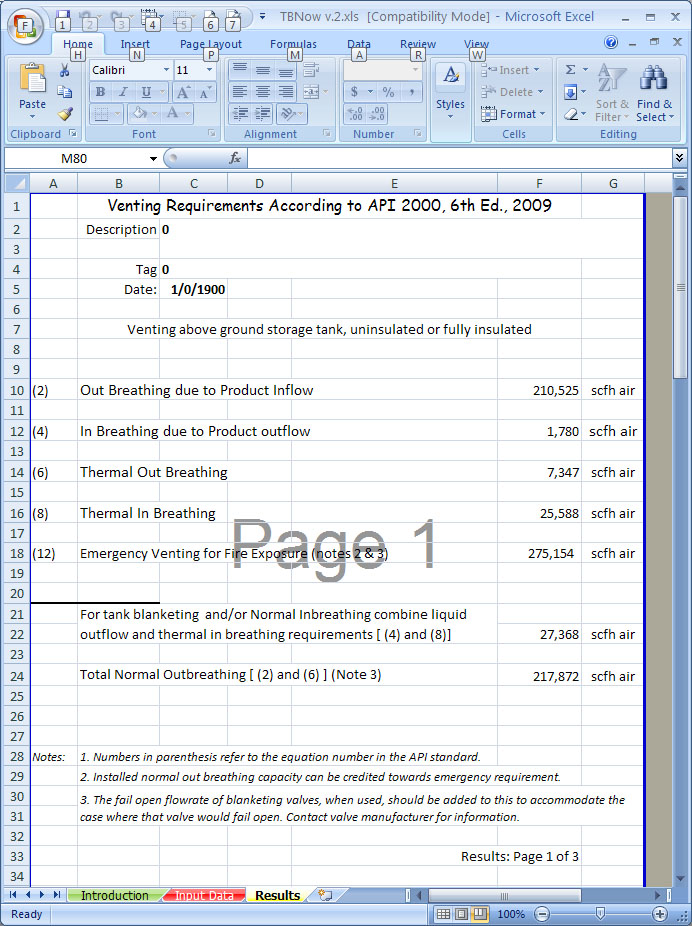Click the Bottom Align icon

tap(286, 70)
